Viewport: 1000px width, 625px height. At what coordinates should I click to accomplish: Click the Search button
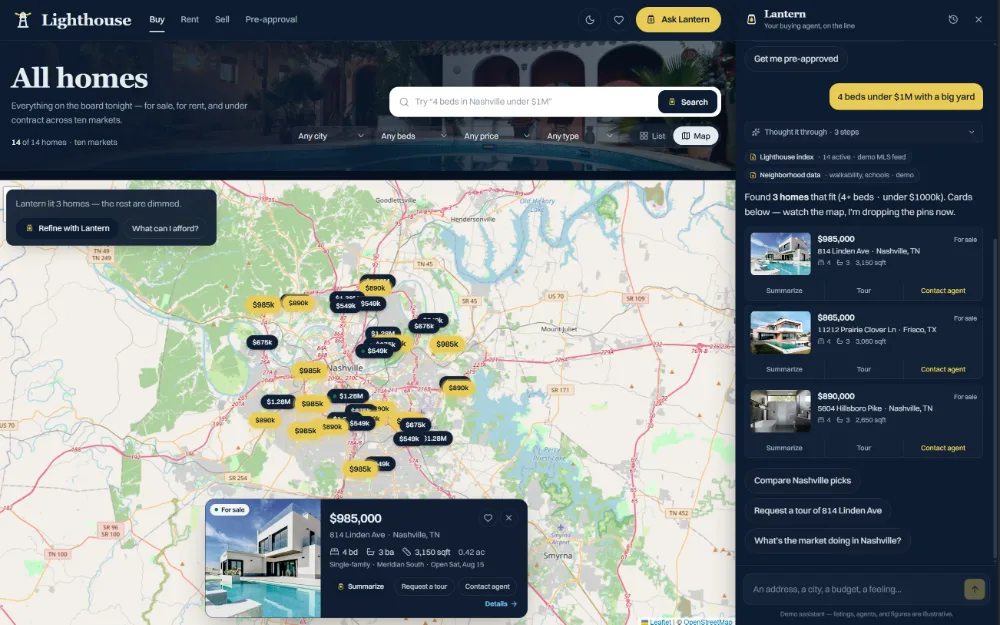688,102
